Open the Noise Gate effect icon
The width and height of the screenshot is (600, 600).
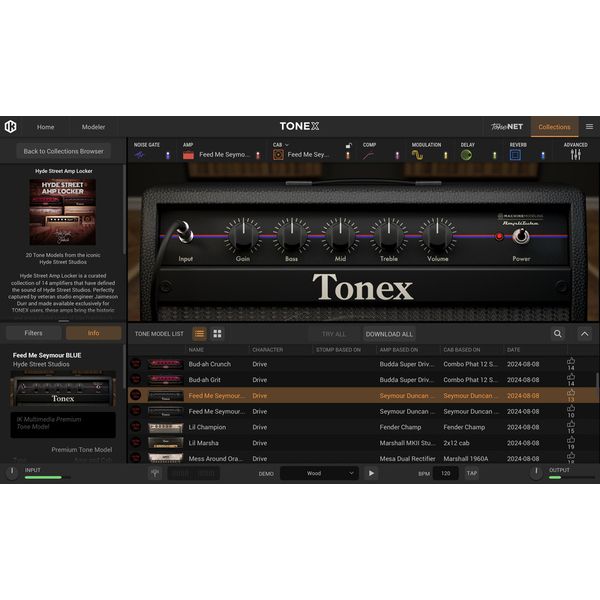139,155
